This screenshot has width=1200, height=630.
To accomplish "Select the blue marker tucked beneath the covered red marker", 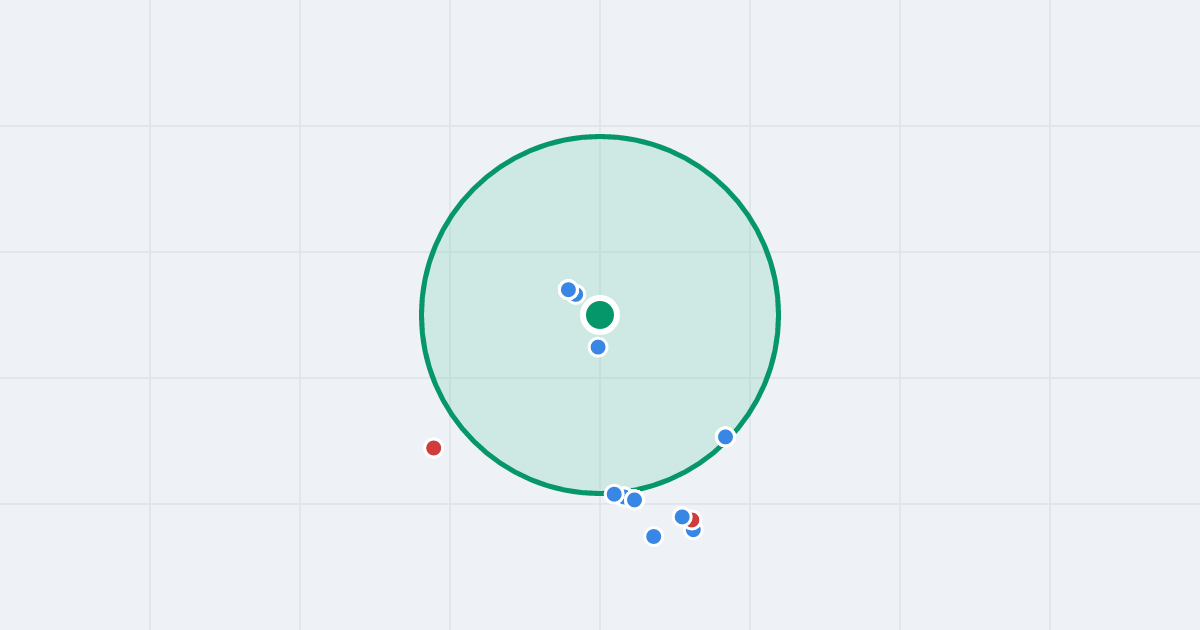I will (x=694, y=531).
